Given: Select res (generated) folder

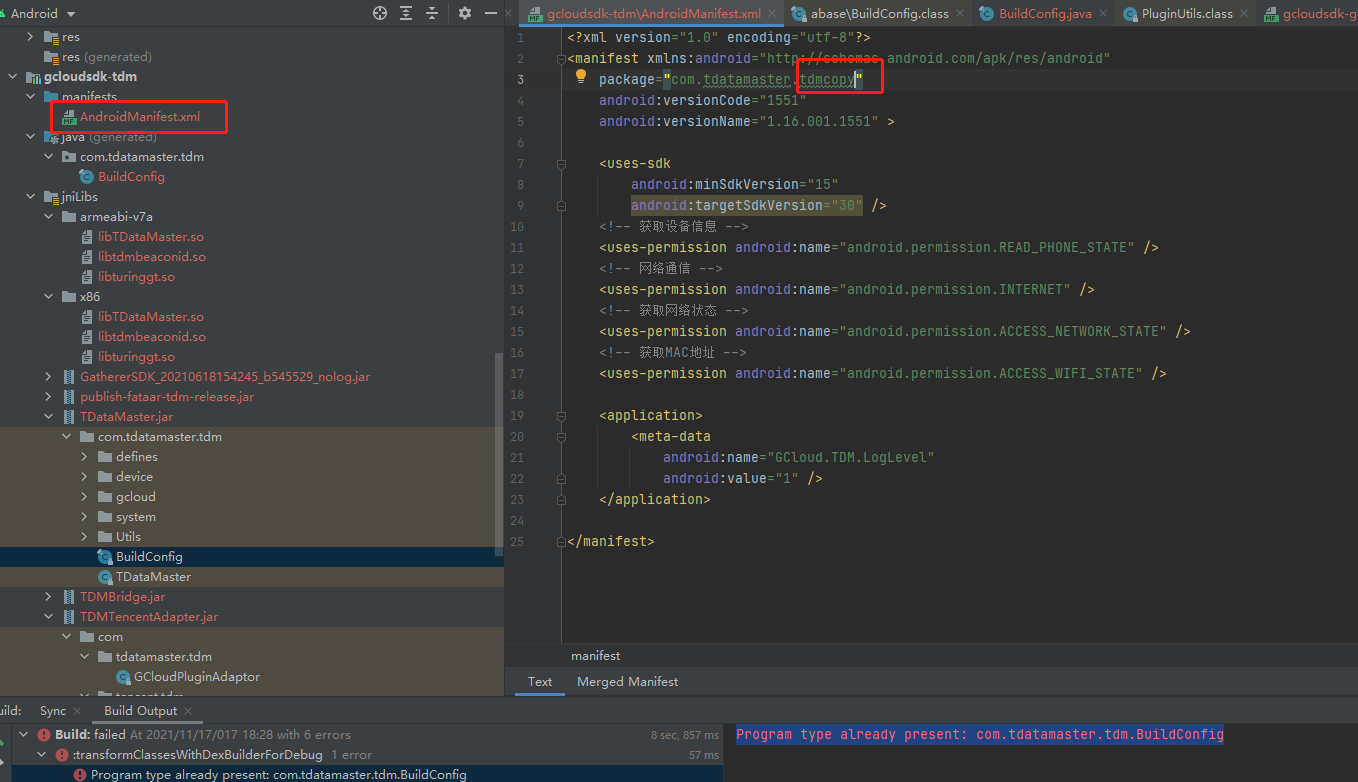Looking at the screenshot, I should (107, 57).
